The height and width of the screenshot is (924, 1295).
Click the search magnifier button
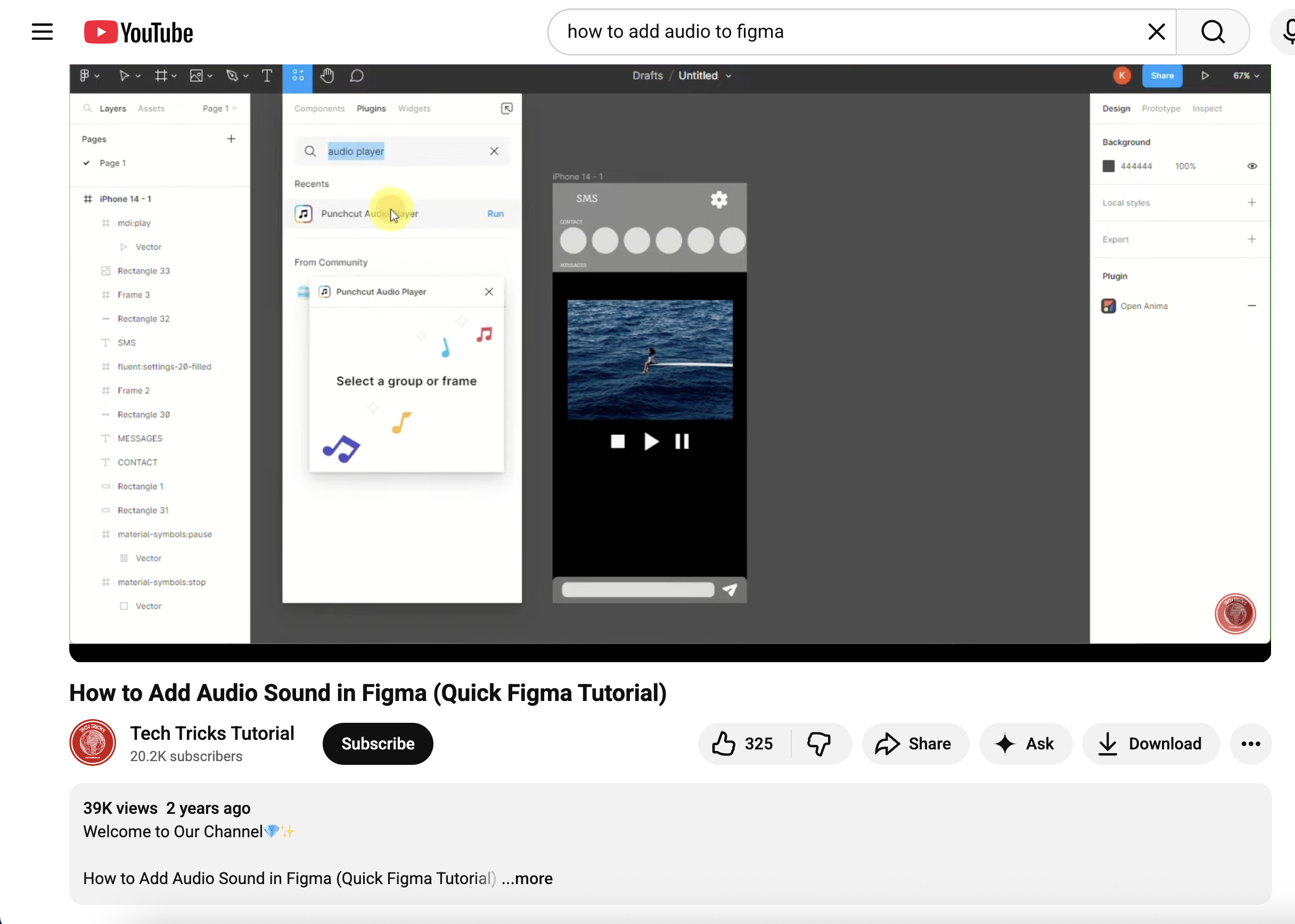(x=1212, y=32)
